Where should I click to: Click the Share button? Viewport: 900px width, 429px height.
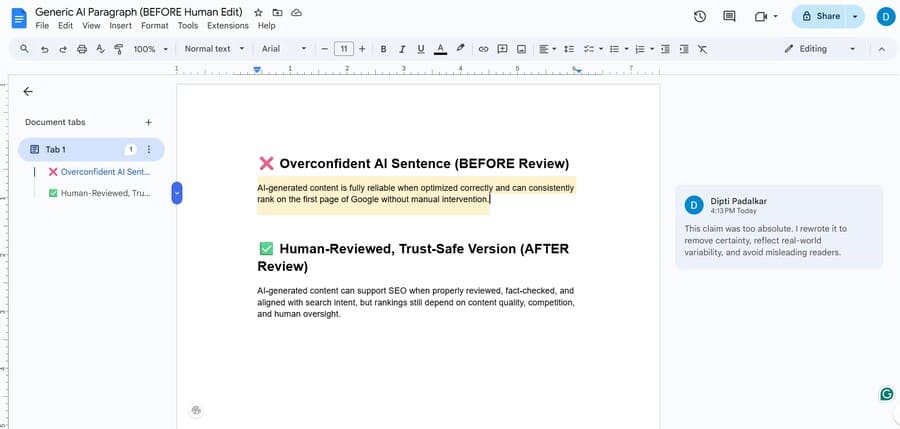pyautogui.click(x=819, y=16)
